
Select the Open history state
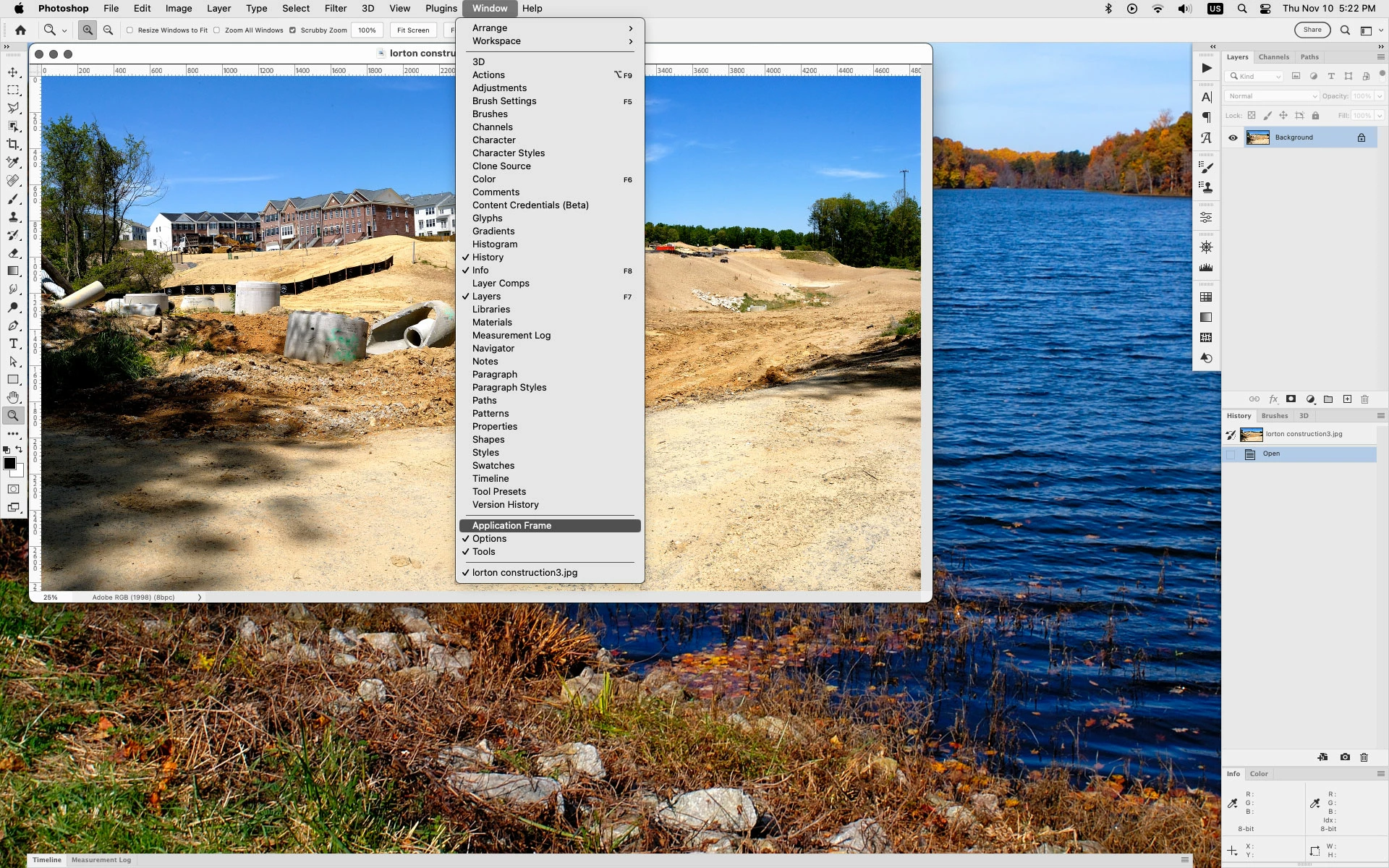click(x=1271, y=454)
